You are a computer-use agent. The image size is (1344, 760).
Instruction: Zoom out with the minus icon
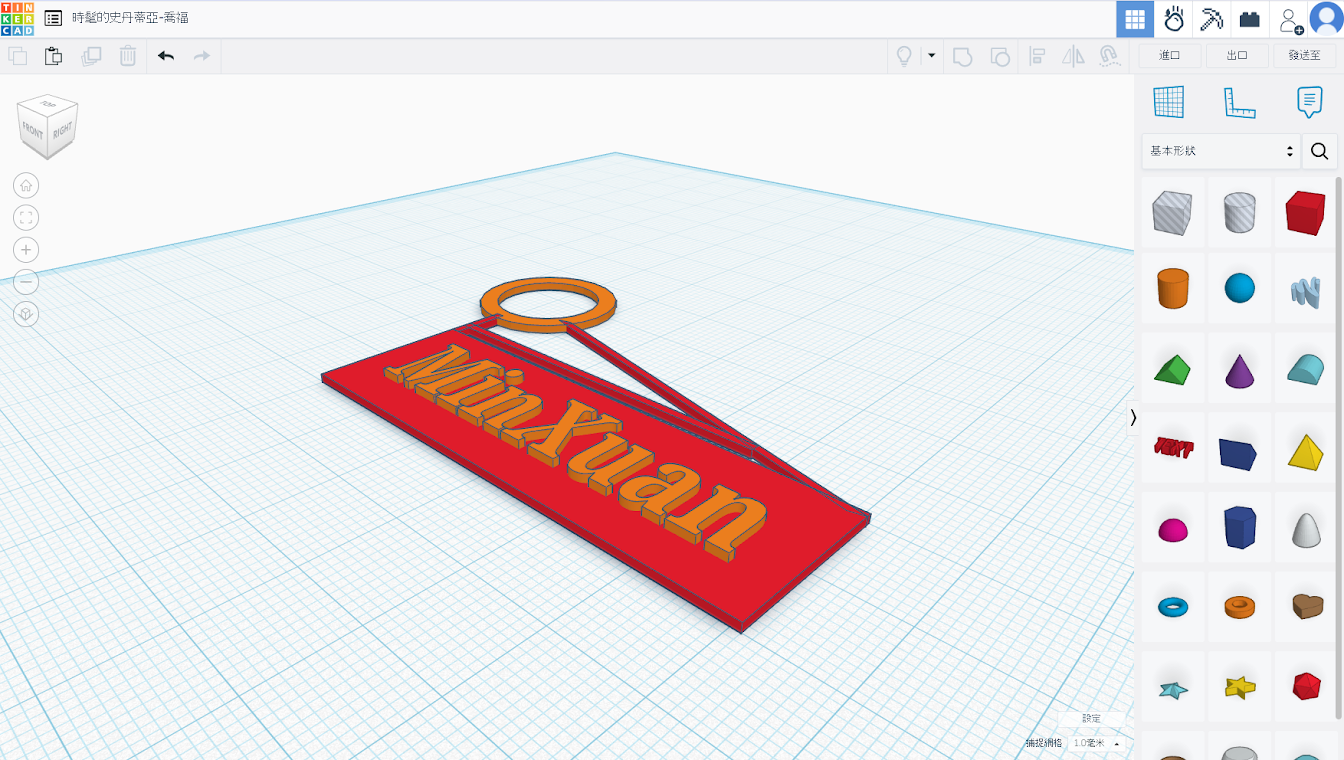point(26,282)
